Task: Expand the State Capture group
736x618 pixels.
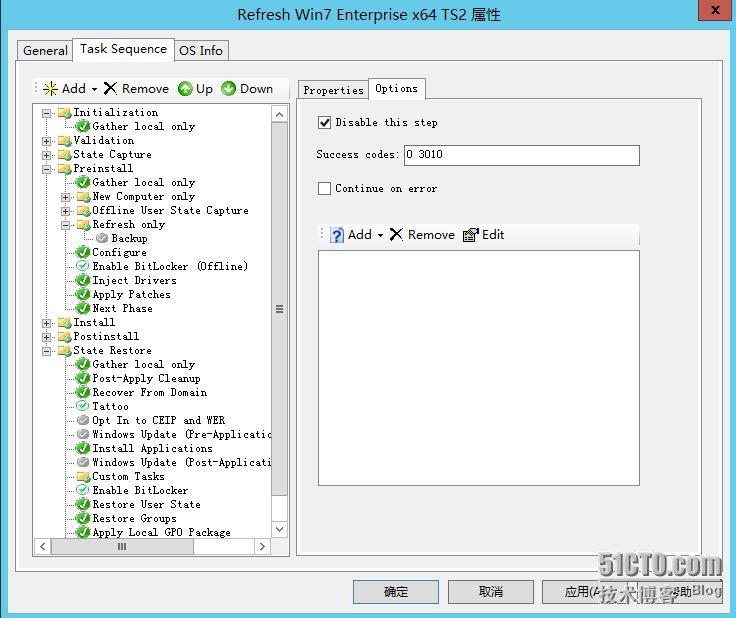Action: pyautogui.click(x=46, y=155)
